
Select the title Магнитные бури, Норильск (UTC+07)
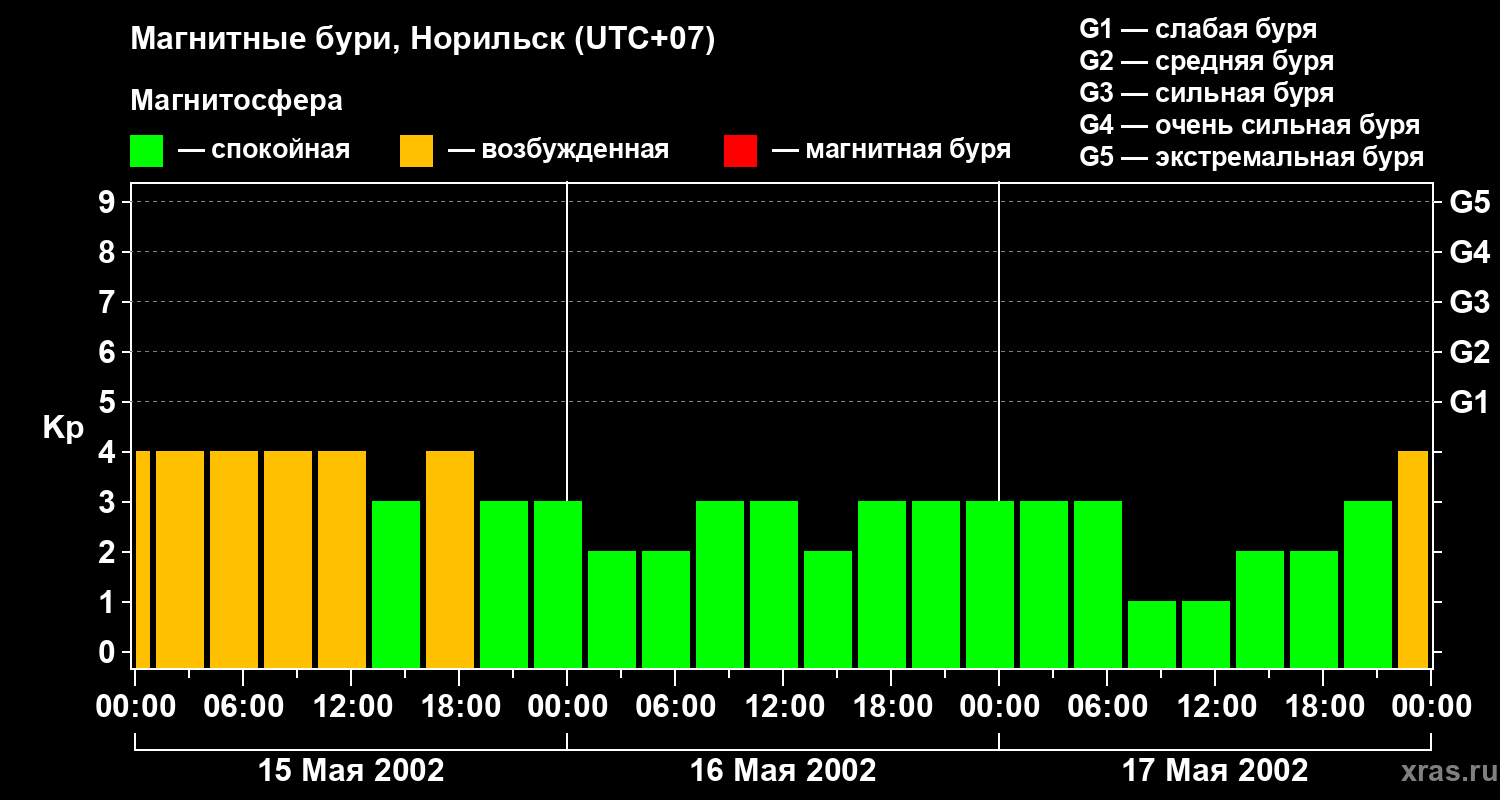tap(423, 40)
